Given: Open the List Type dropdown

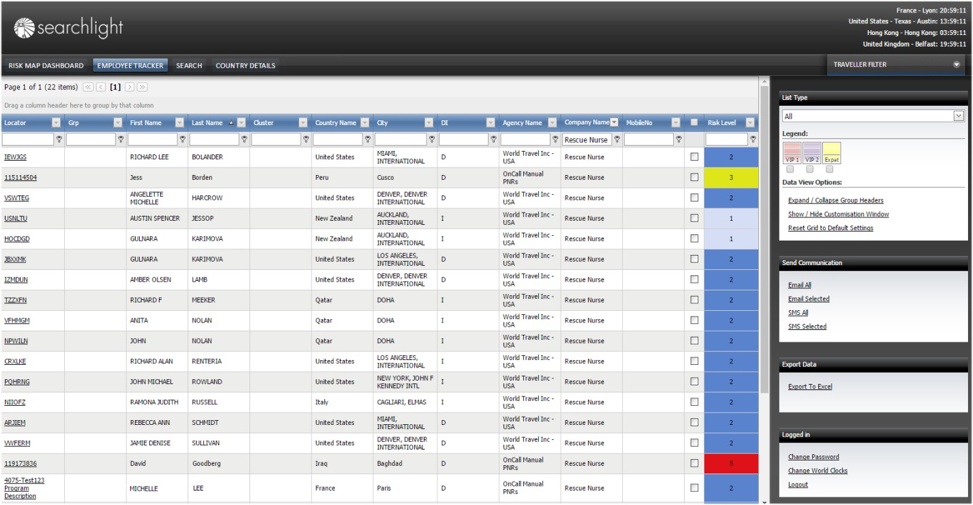Looking at the screenshot, I should [x=957, y=116].
